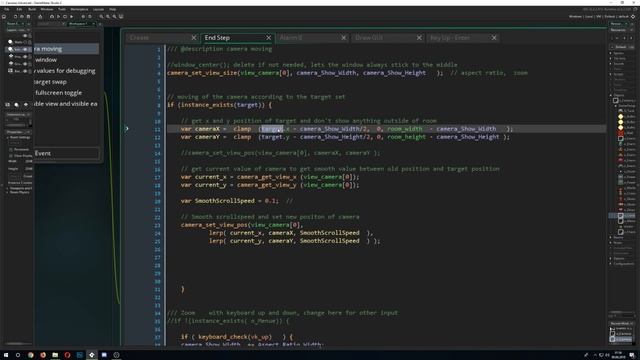This screenshot has width=640, height=360.
Task: Open the Edit menu
Action: tap(19, 9)
